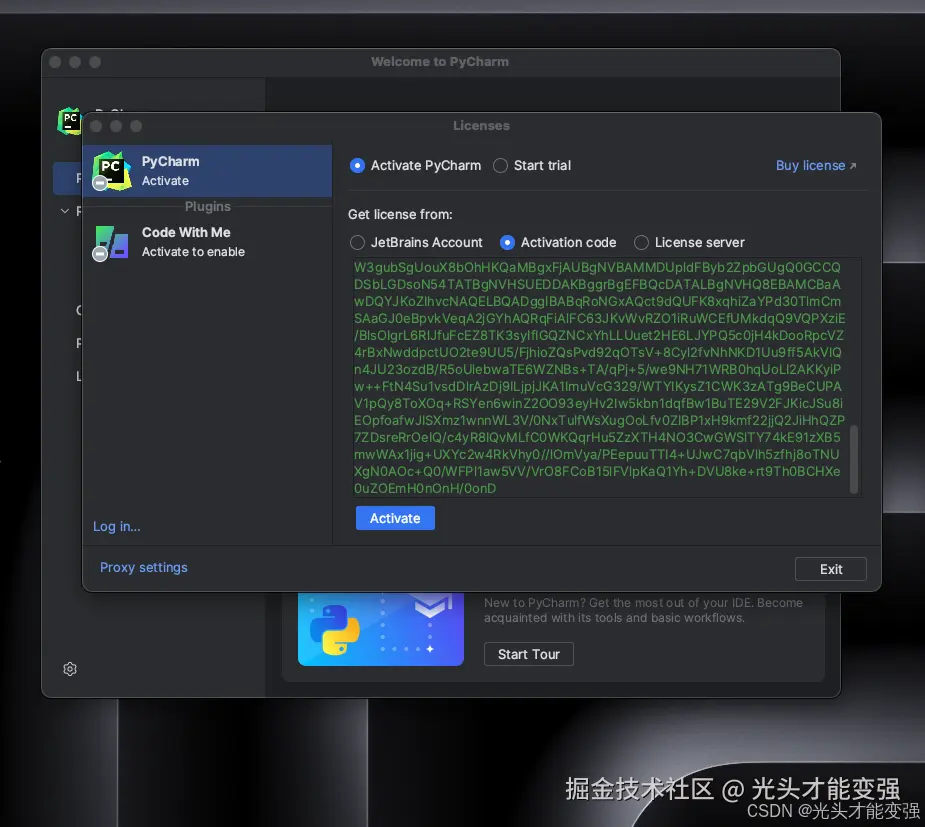Click the PyCharm product icon in Licenses list
The height and width of the screenshot is (827, 925).
point(111,171)
